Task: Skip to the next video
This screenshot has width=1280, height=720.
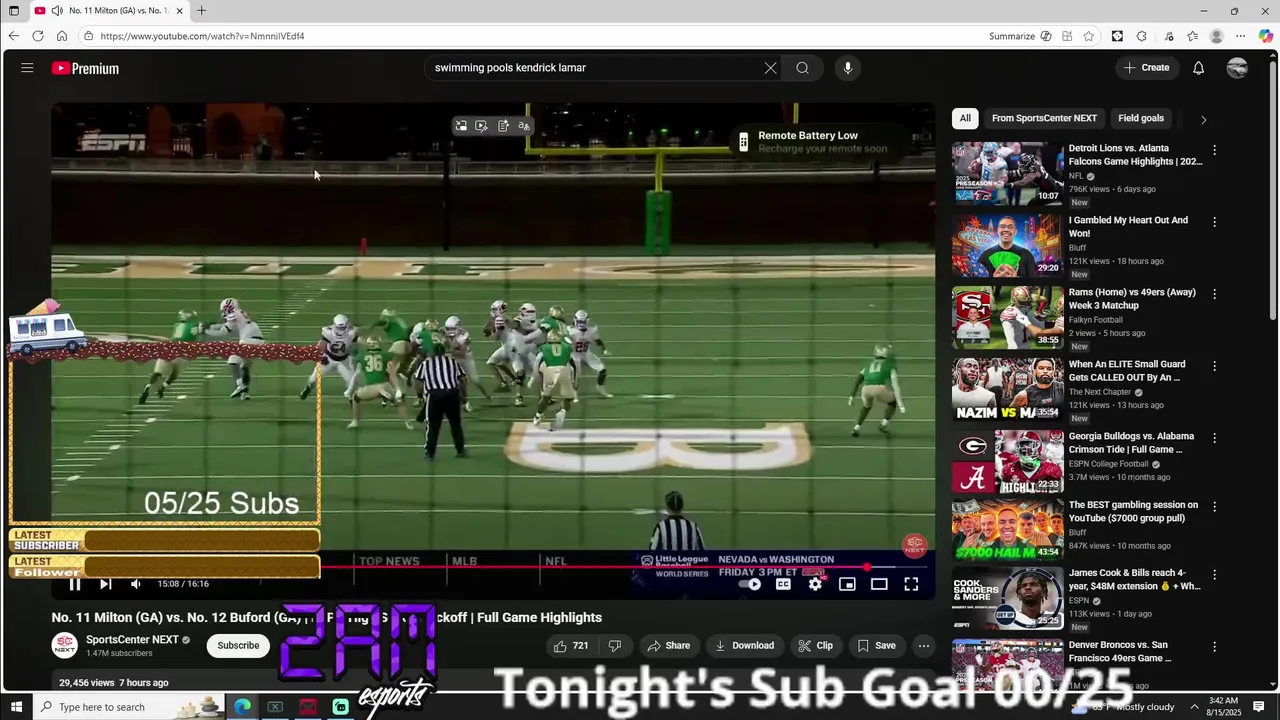Action: click(x=105, y=584)
